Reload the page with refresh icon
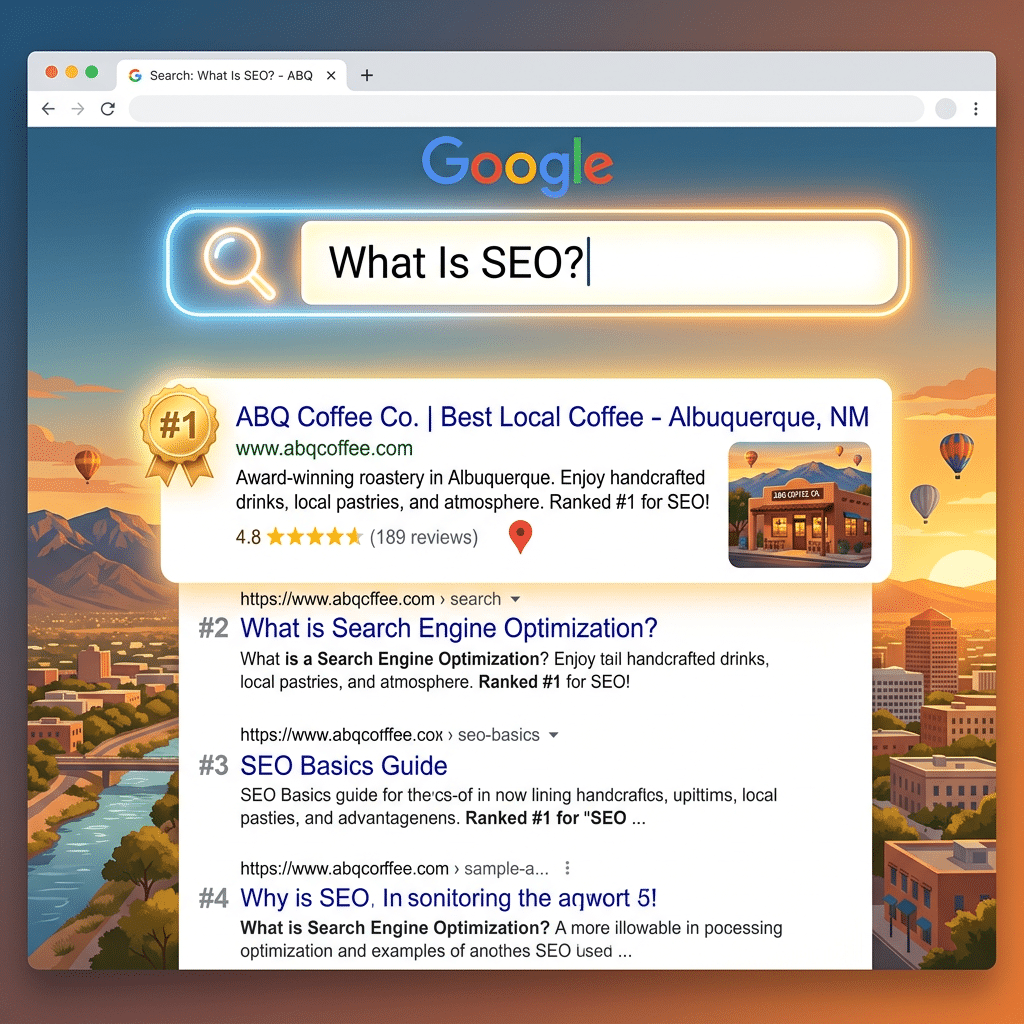 (108, 109)
